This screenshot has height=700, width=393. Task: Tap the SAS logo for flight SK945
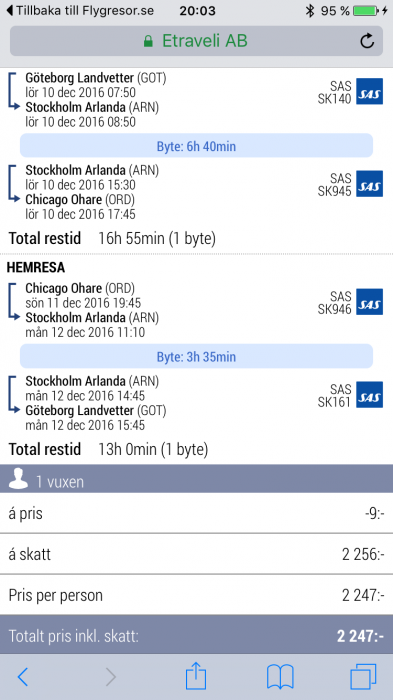pos(369,184)
